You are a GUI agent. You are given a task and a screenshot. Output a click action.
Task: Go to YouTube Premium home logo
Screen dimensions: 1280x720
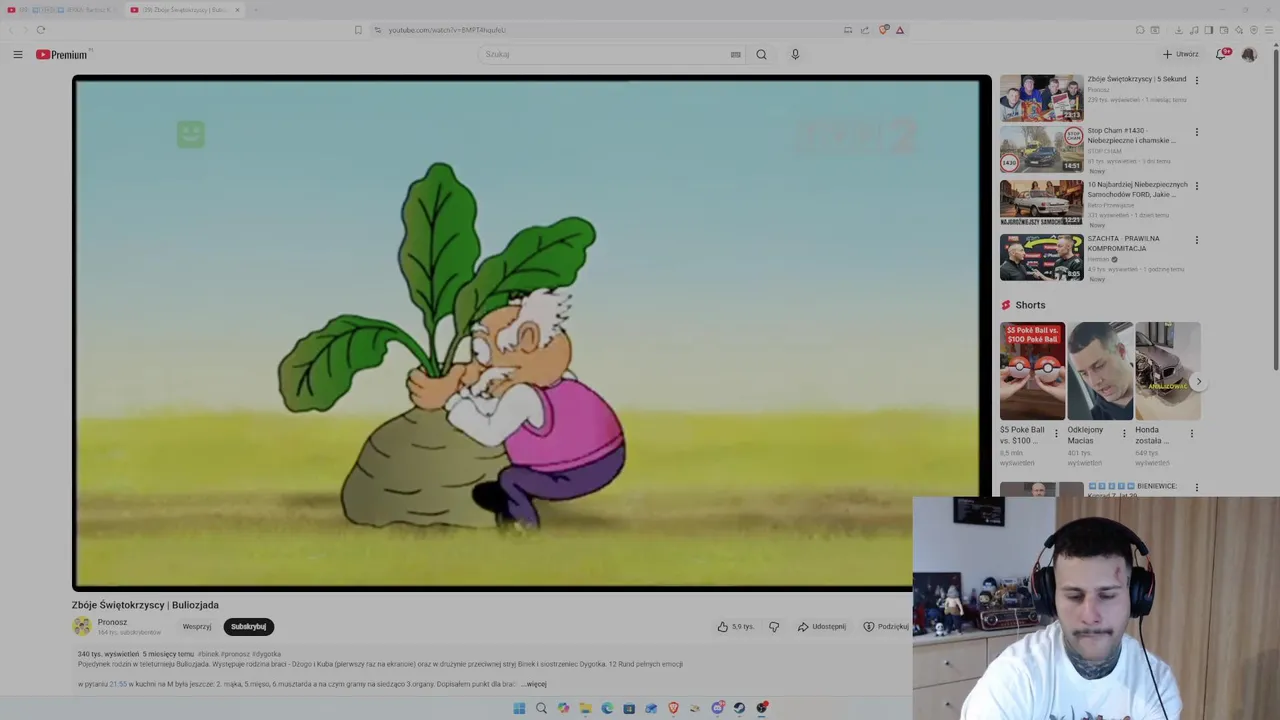[62, 55]
